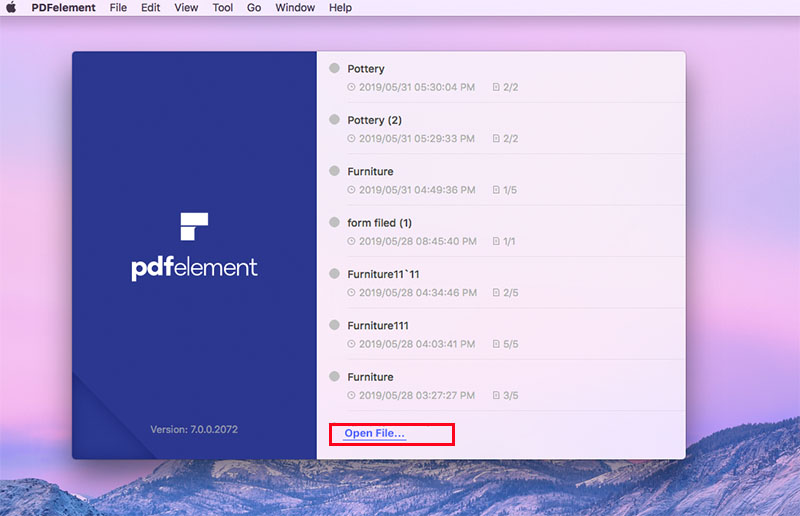Viewport: 800px width, 516px height.
Task: Open the File menu
Action: click(x=118, y=8)
